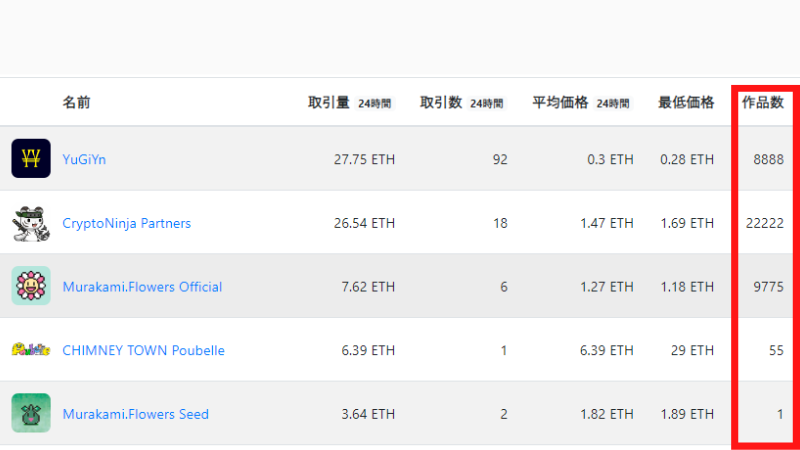800x450 pixels.
Task: Sort by the 作品数 column header
Action: point(763,103)
